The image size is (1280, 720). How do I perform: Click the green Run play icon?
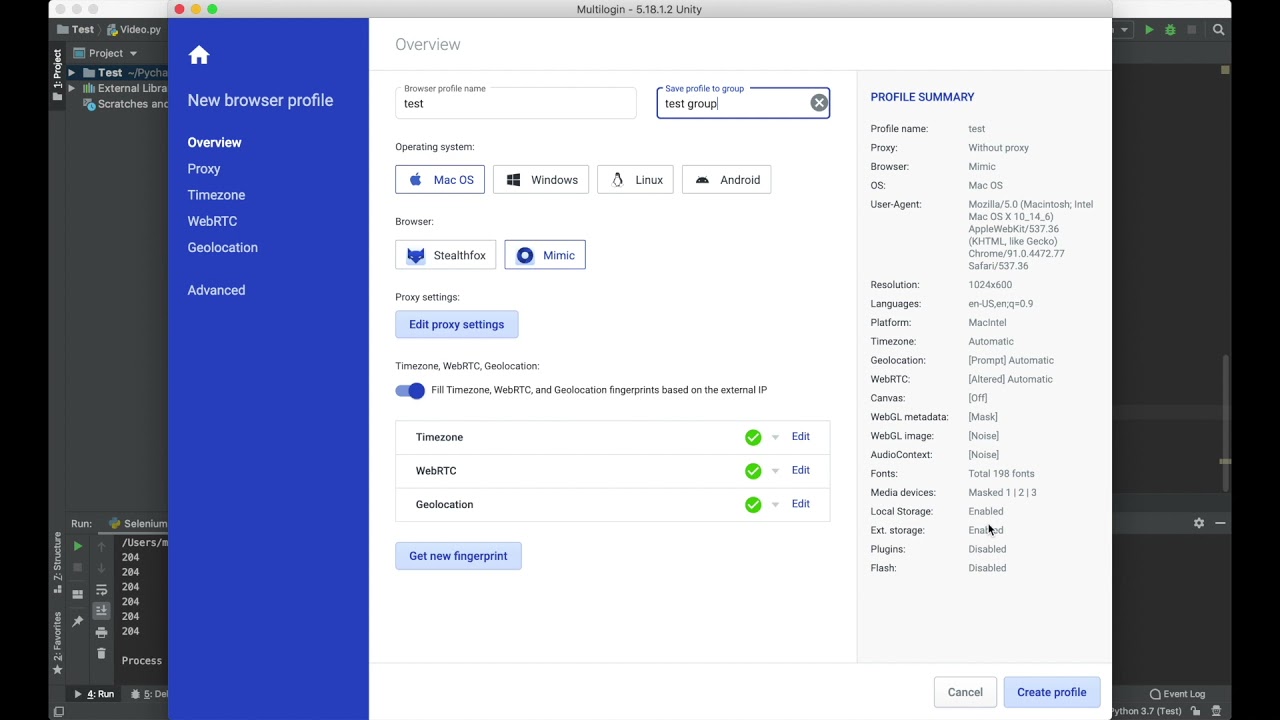(1149, 30)
